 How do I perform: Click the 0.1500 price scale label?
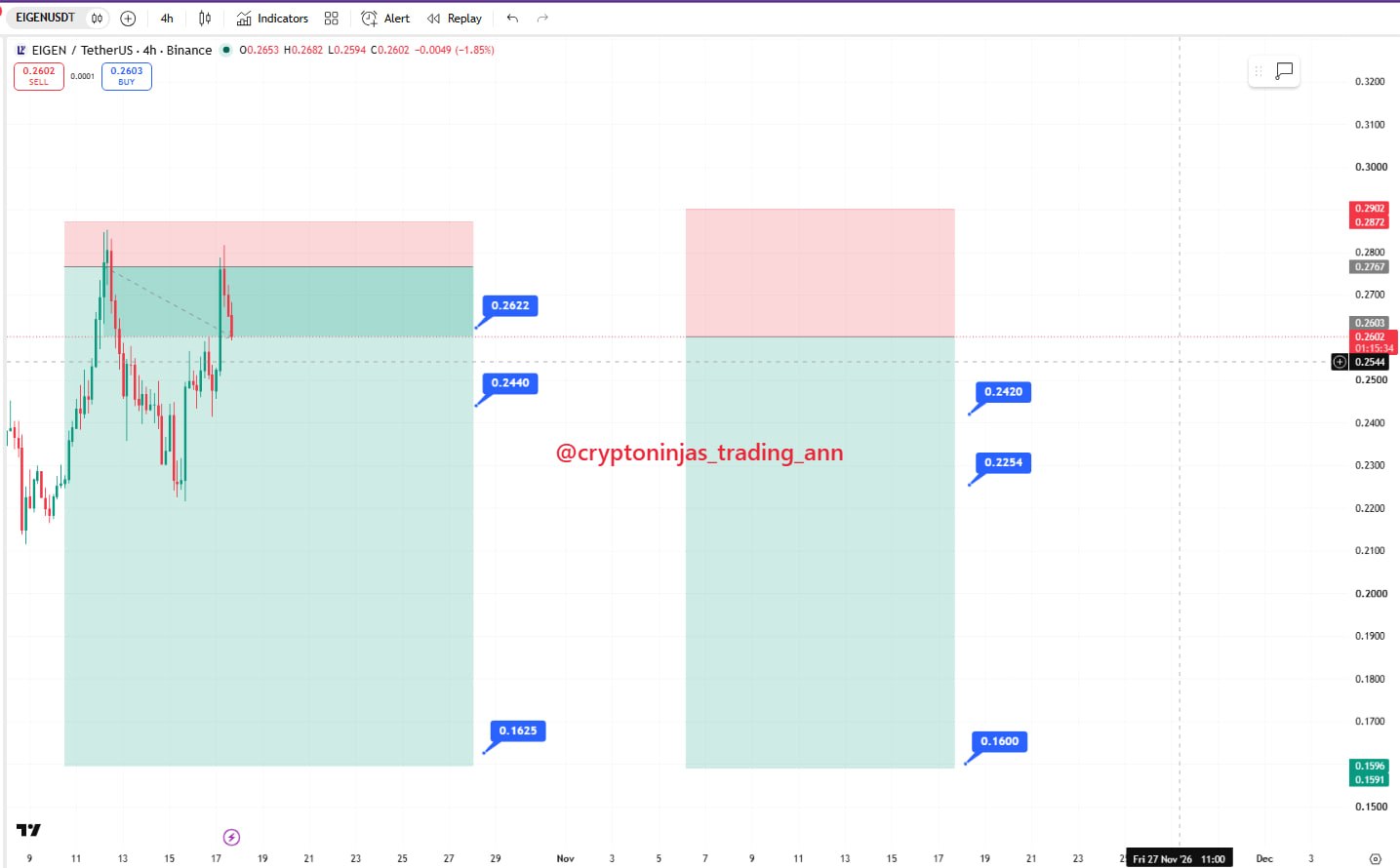pyautogui.click(x=1370, y=807)
